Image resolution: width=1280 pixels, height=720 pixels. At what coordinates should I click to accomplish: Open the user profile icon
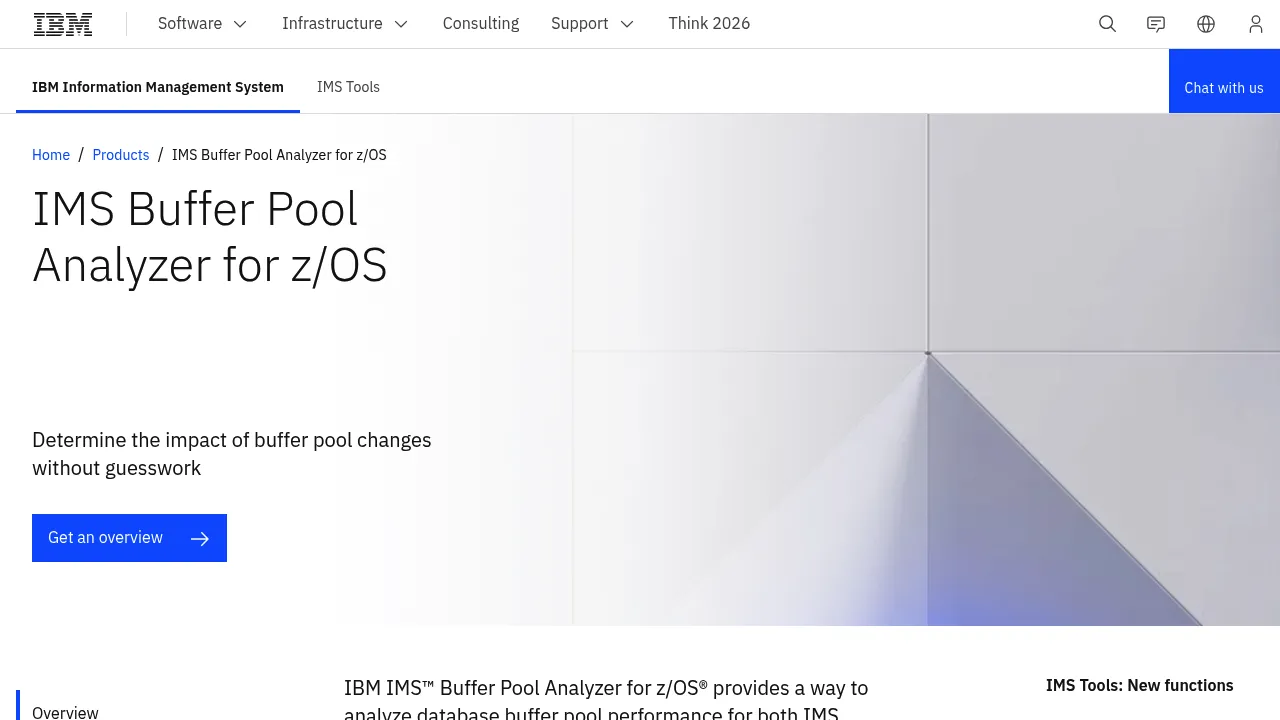point(1256,24)
